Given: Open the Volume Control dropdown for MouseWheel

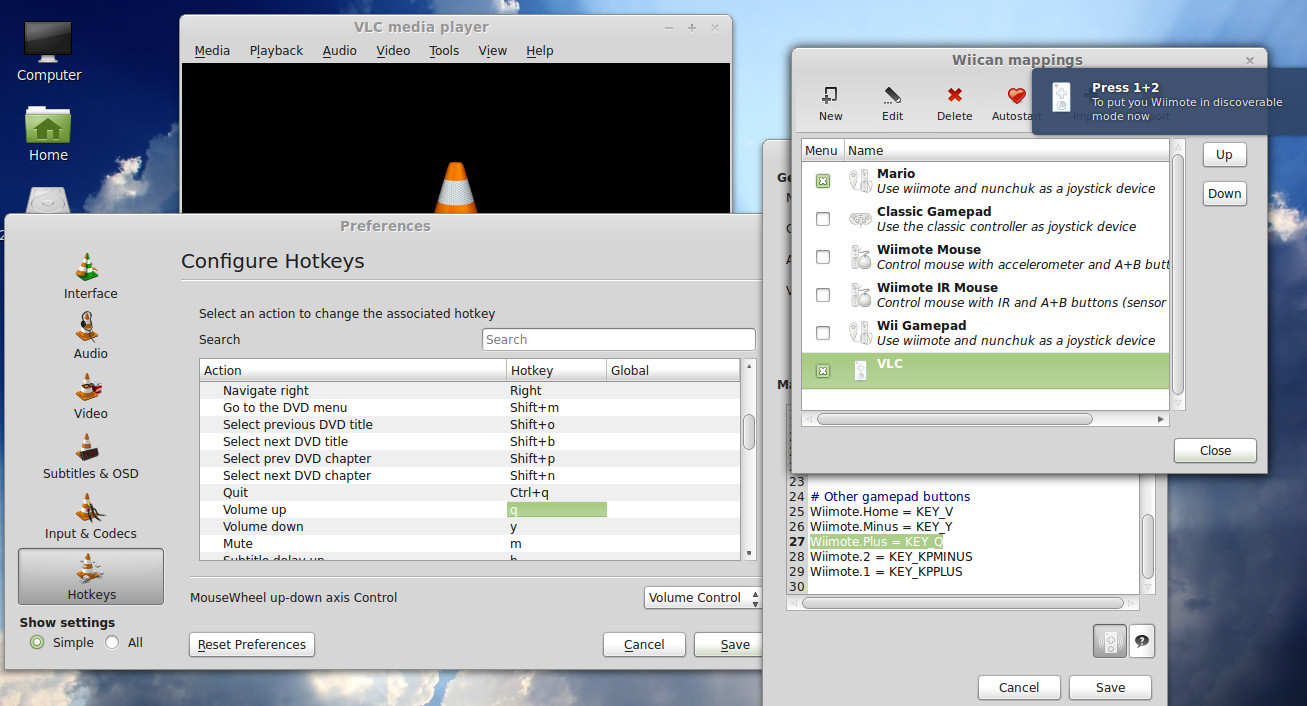Looking at the screenshot, I should point(702,598).
